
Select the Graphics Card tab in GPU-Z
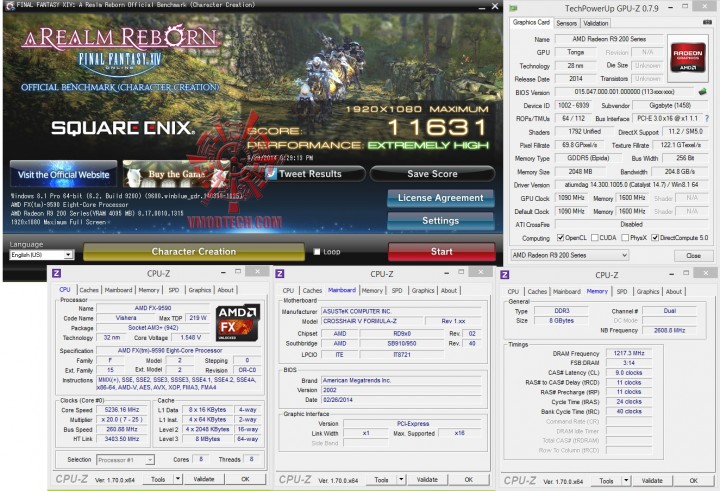coord(531,22)
